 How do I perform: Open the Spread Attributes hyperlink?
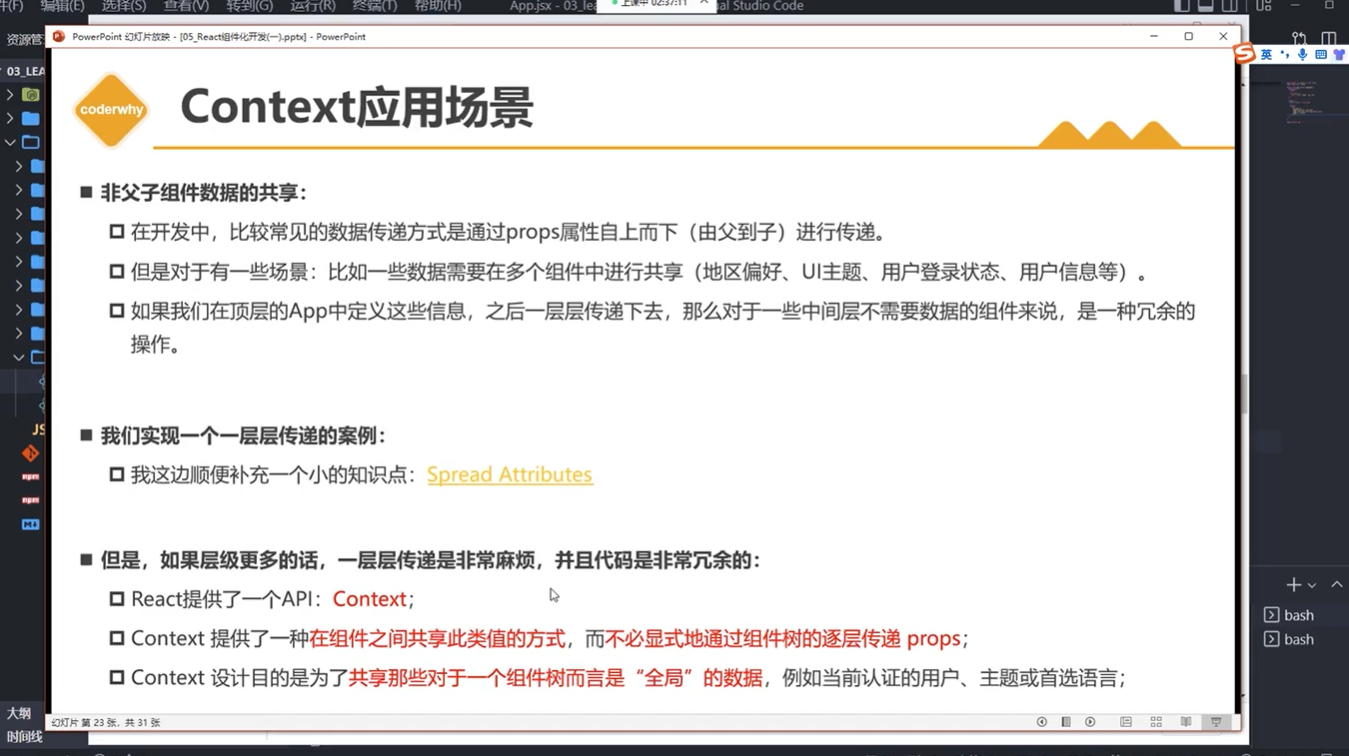509,474
